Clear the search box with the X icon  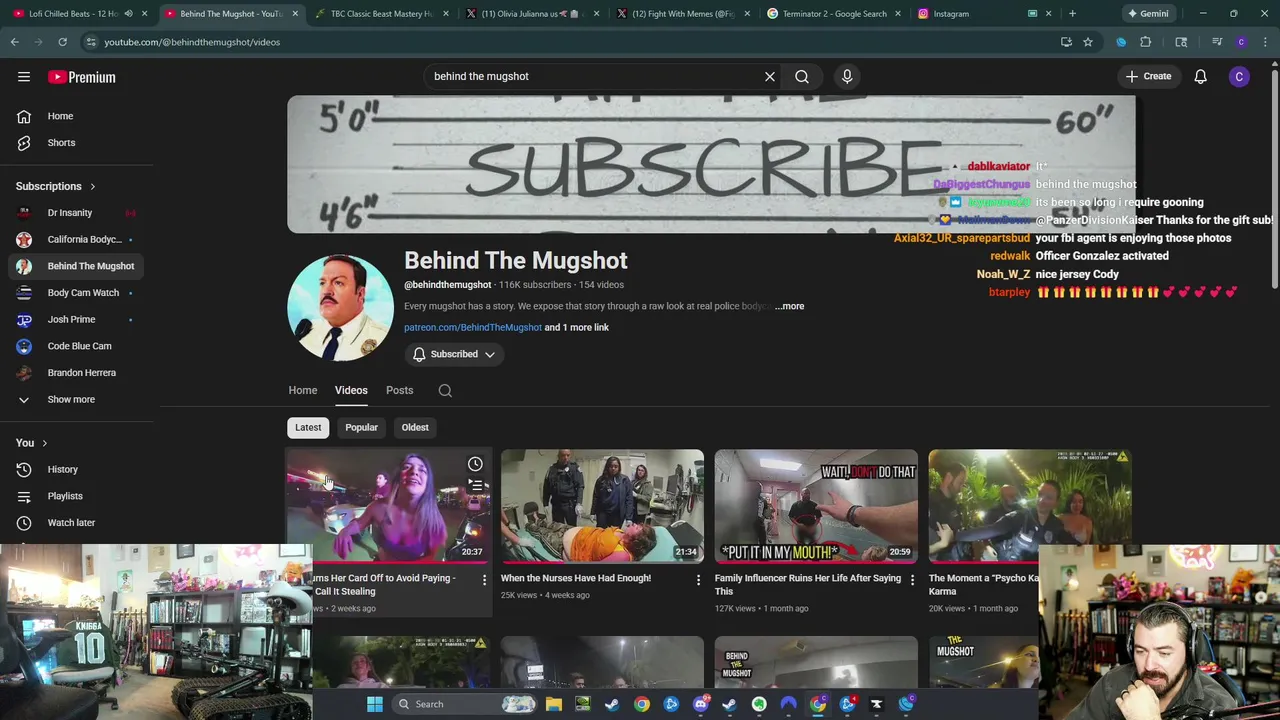pyautogui.click(x=770, y=76)
